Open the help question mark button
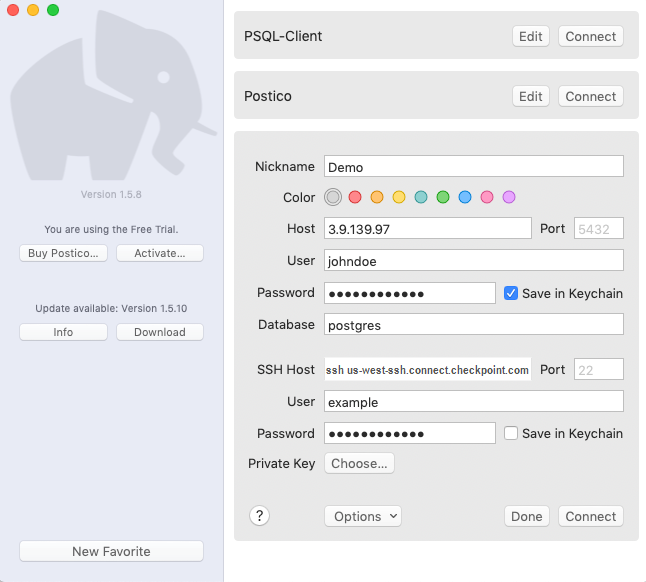This screenshot has height=582, width=646. pyautogui.click(x=260, y=515)
